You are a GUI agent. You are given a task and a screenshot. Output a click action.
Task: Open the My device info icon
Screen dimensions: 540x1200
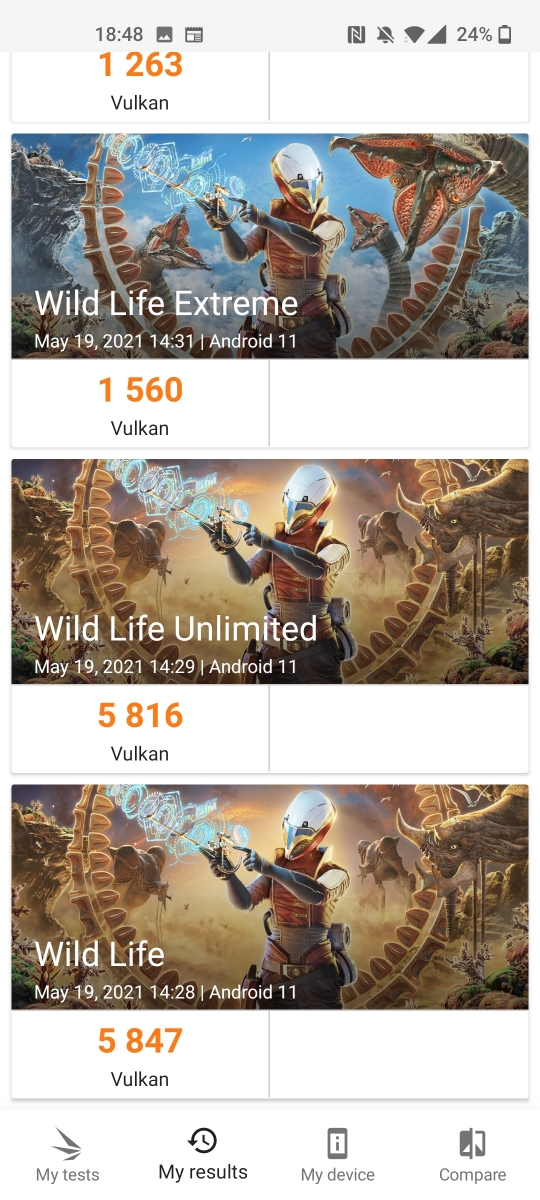pyautogui.click(x=338, y=1143)
